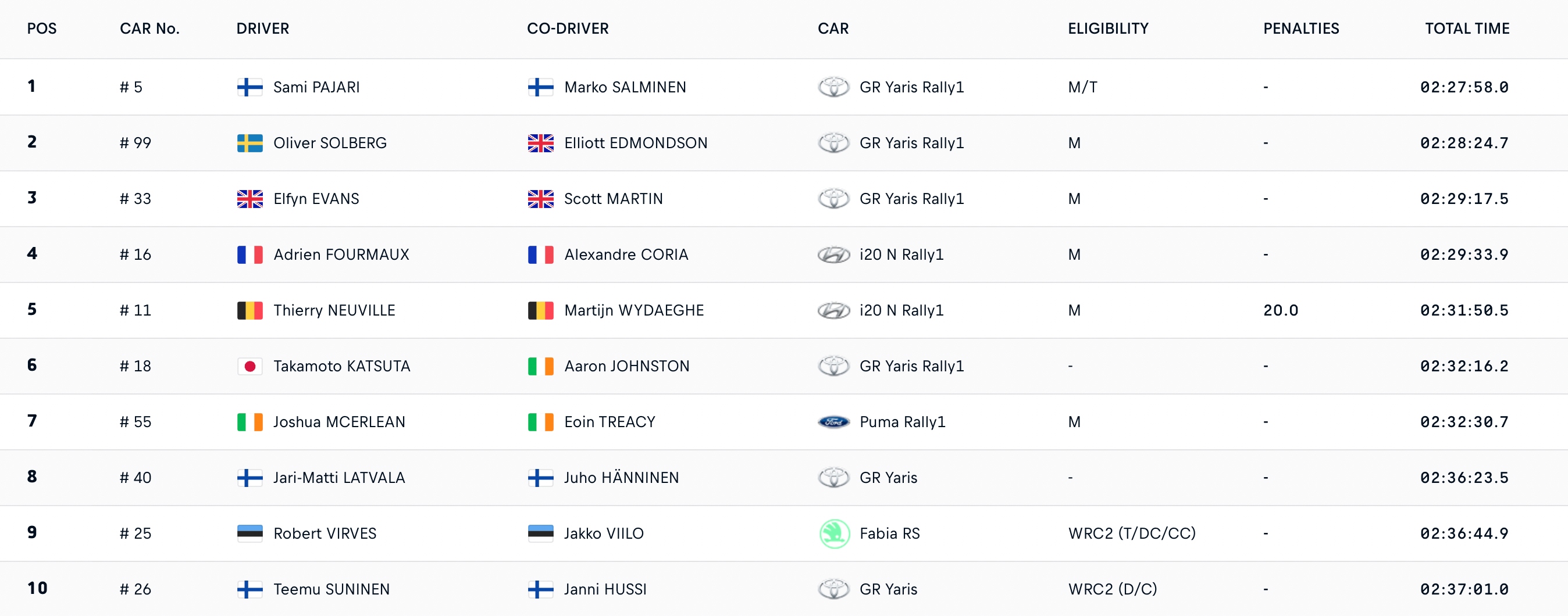Click the POS column header
The image size is (1568, 616).
click(x=42, y=28)
